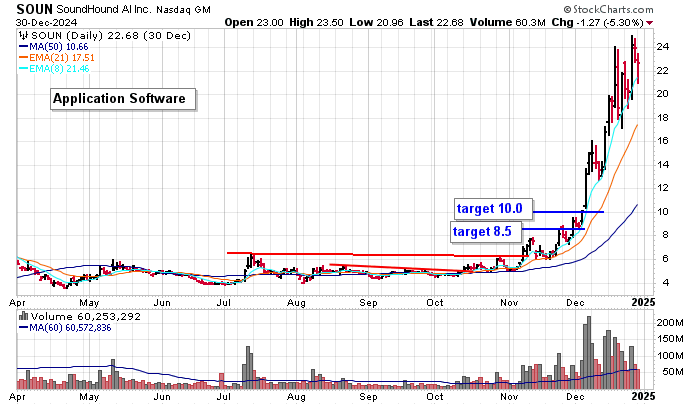Click the 4 price axis label
The height and width of the screenshot is (405, 700).
click(666, 283)
